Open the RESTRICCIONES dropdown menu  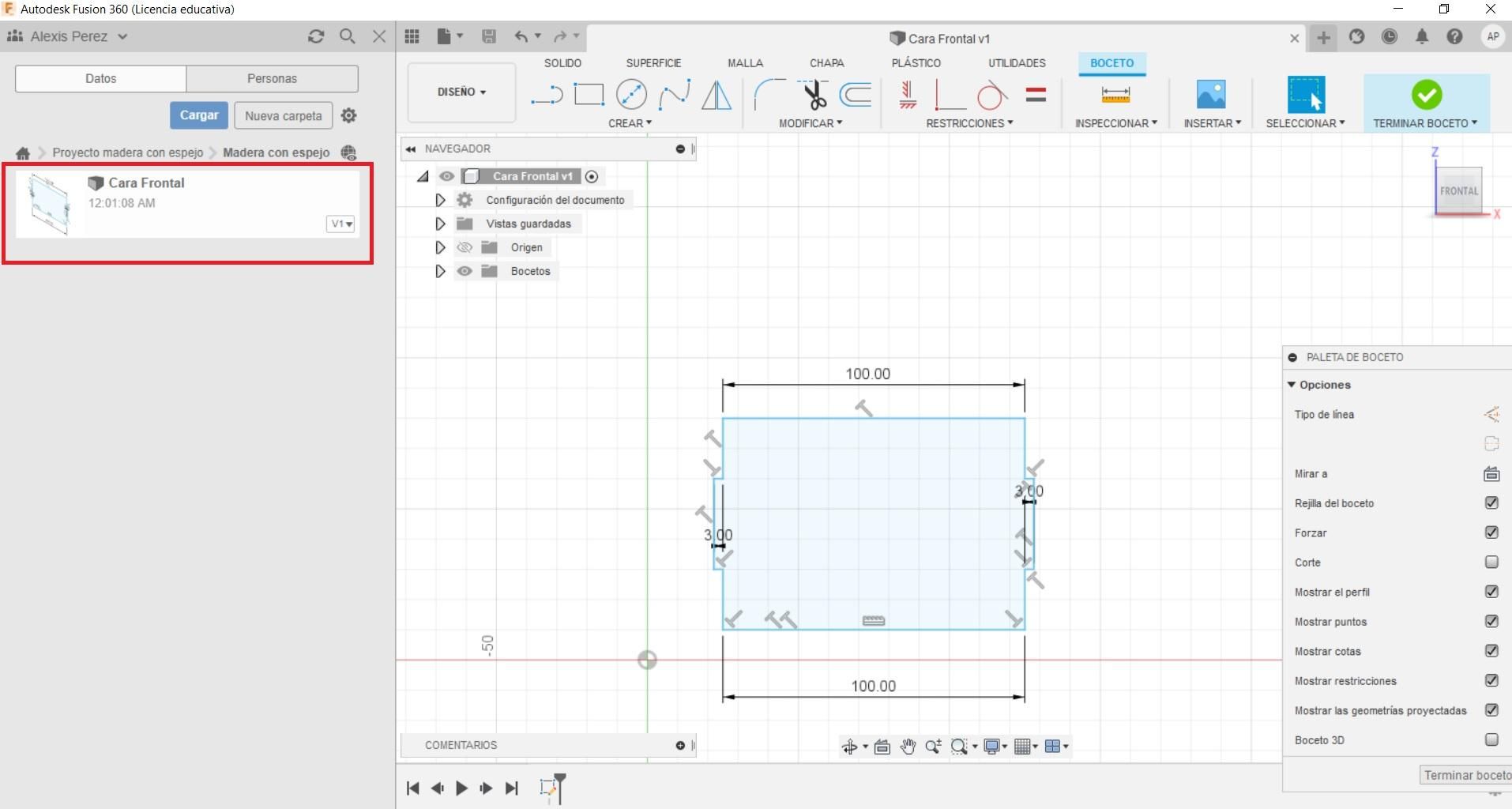(x=969, y=123)
